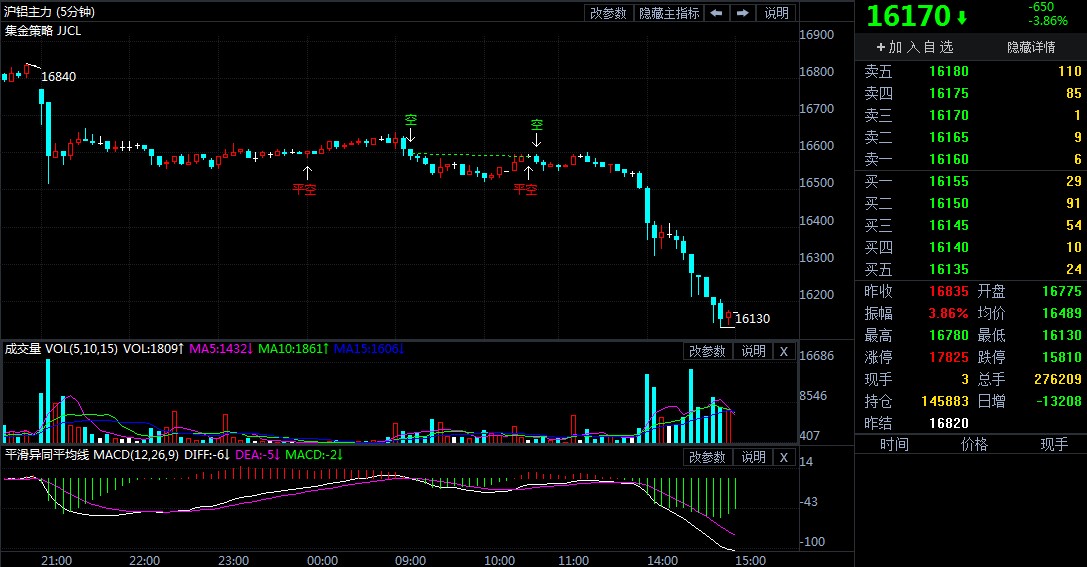Select the 卖五 price 16180
The height and width of the screenshot is (567, 1087).
coord(948,71)
